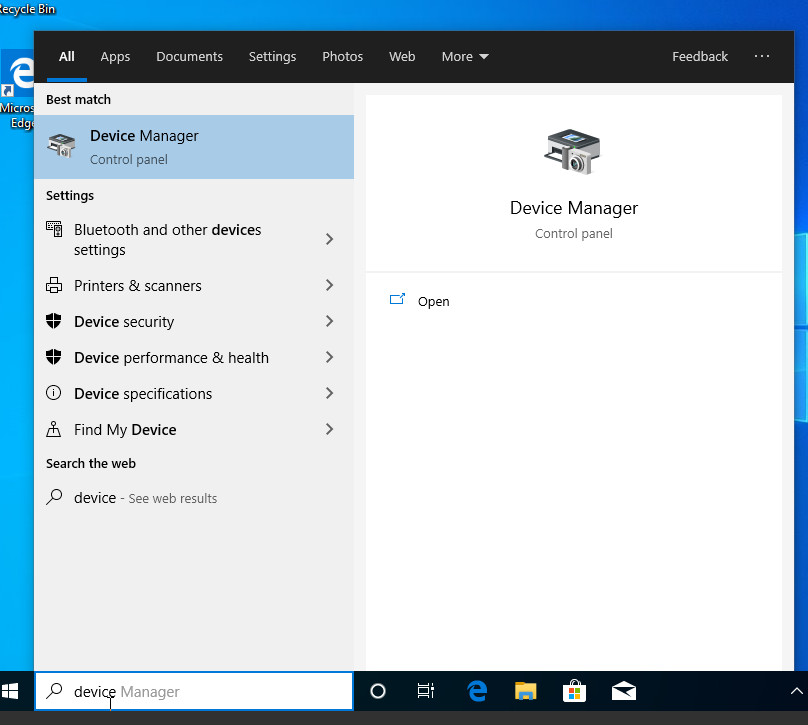The image size is (808, 725).
Task: Launch Microsoft Edge from the taskbar
Action: pos(477,691)
